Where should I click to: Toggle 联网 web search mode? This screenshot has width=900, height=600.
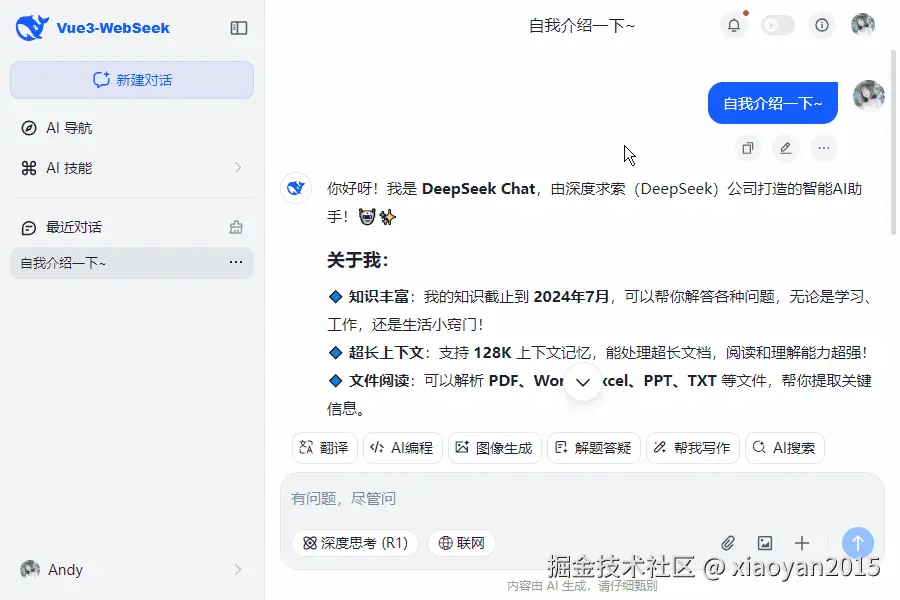pos(461,543)
